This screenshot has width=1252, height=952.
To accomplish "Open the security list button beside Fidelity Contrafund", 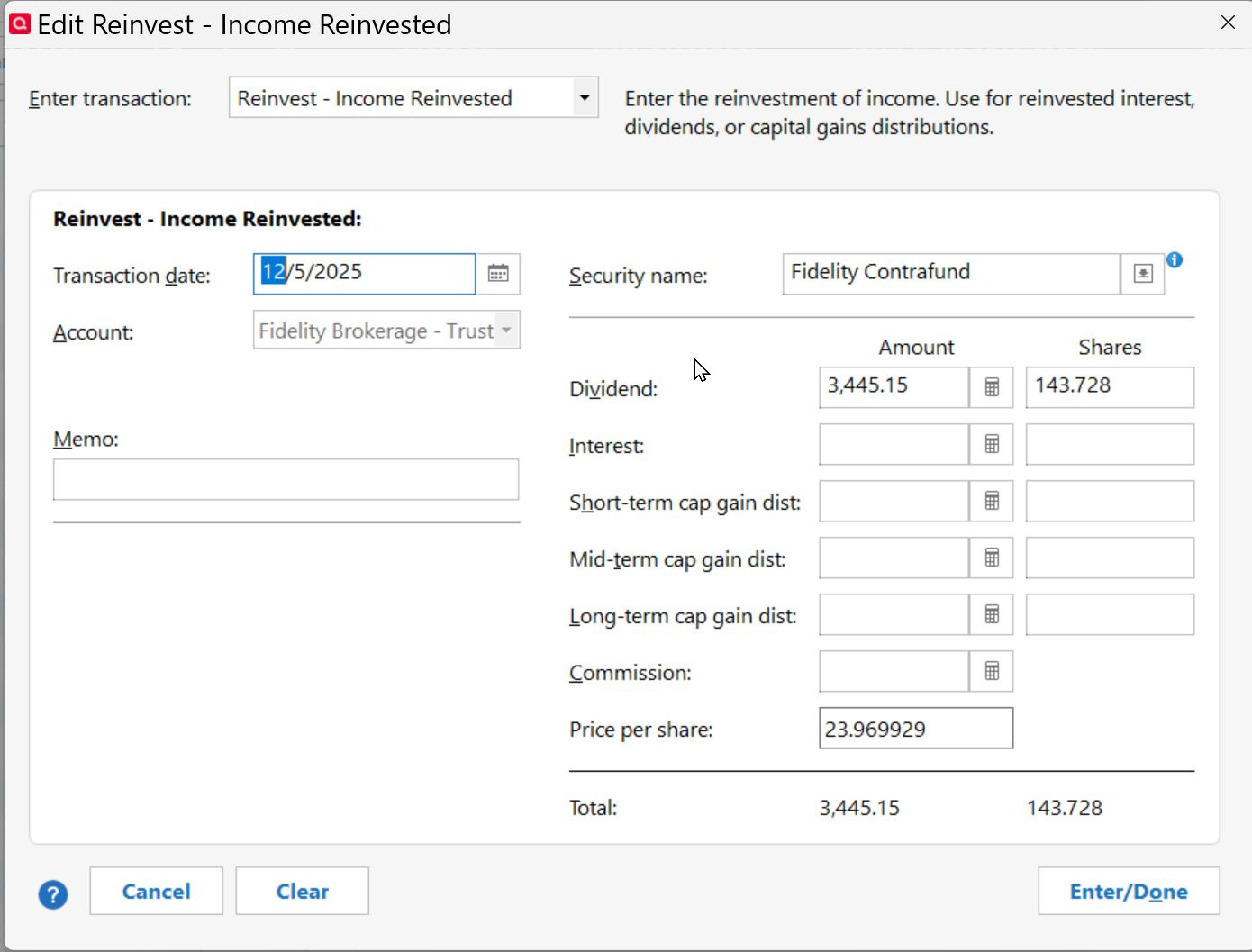I will tap(1143, 274).
